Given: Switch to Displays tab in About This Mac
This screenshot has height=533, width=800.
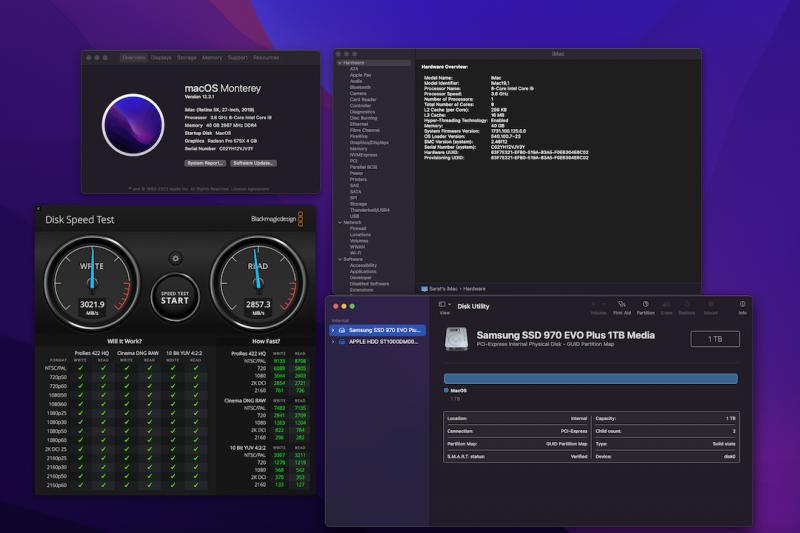Looking at the screenshot, I should [161, 58].
